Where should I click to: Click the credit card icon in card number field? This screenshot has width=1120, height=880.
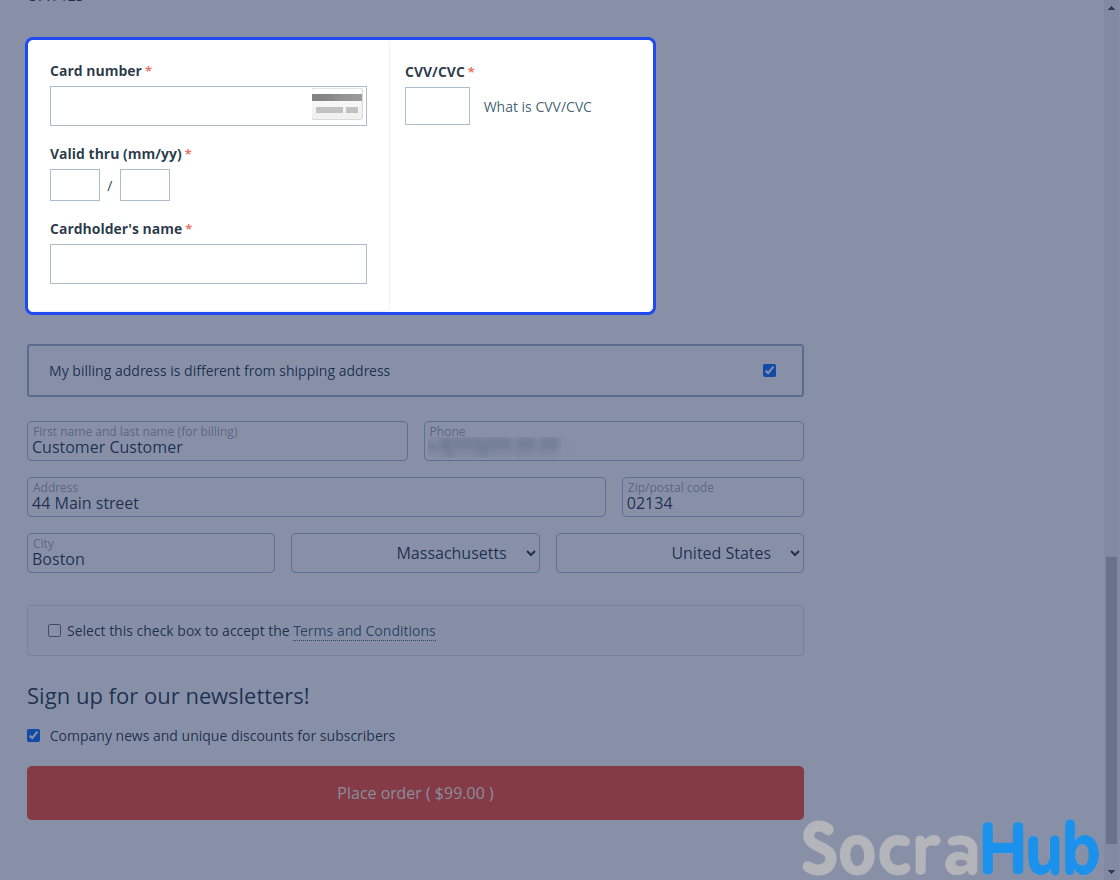(337, 105)
